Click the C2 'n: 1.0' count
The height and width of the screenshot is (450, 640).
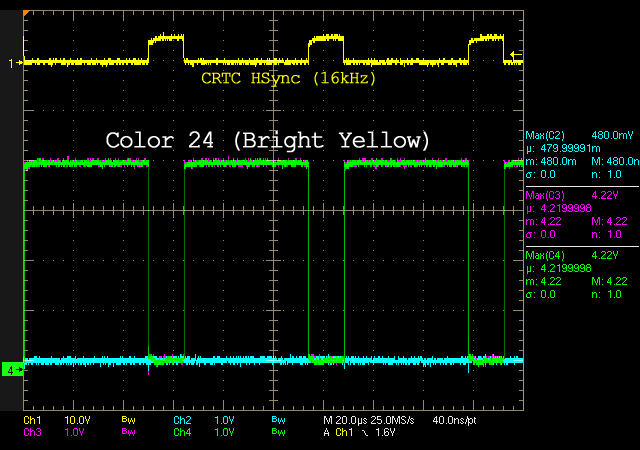coord(607,174)
